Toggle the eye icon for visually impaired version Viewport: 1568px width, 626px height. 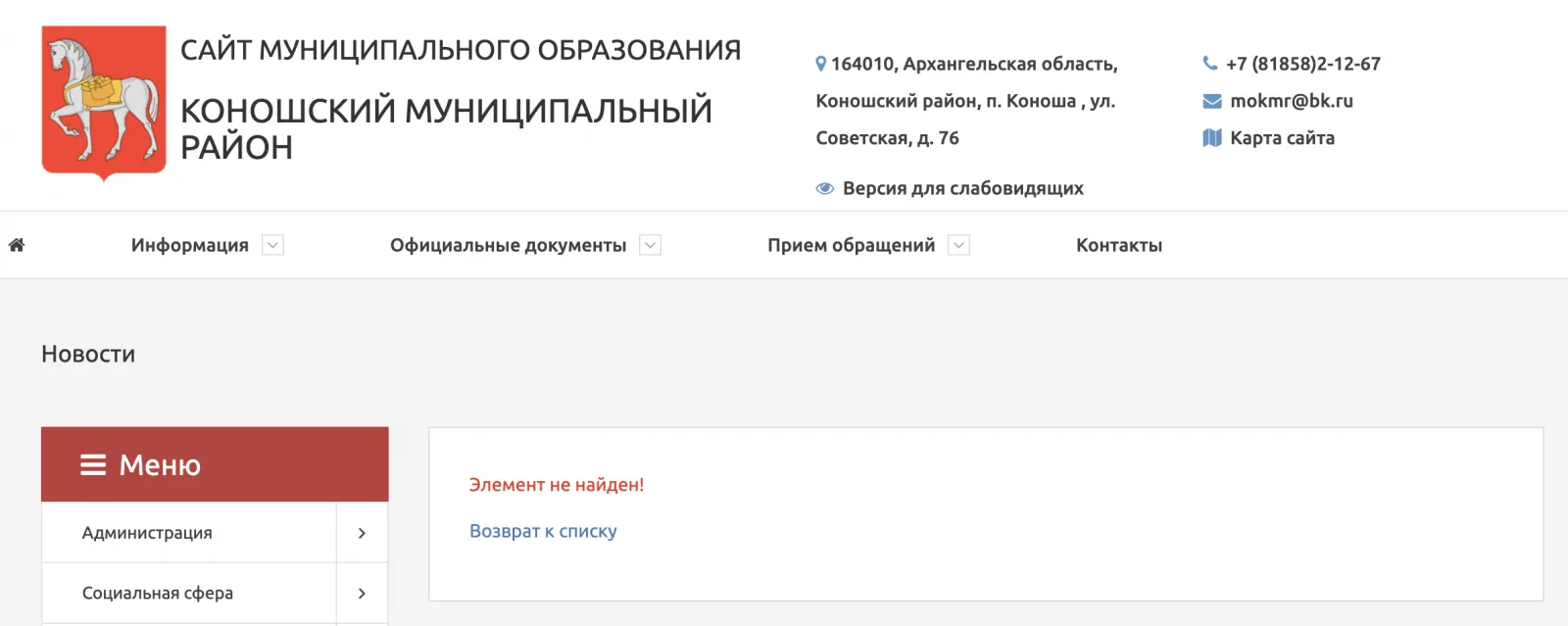pos(825,188)
